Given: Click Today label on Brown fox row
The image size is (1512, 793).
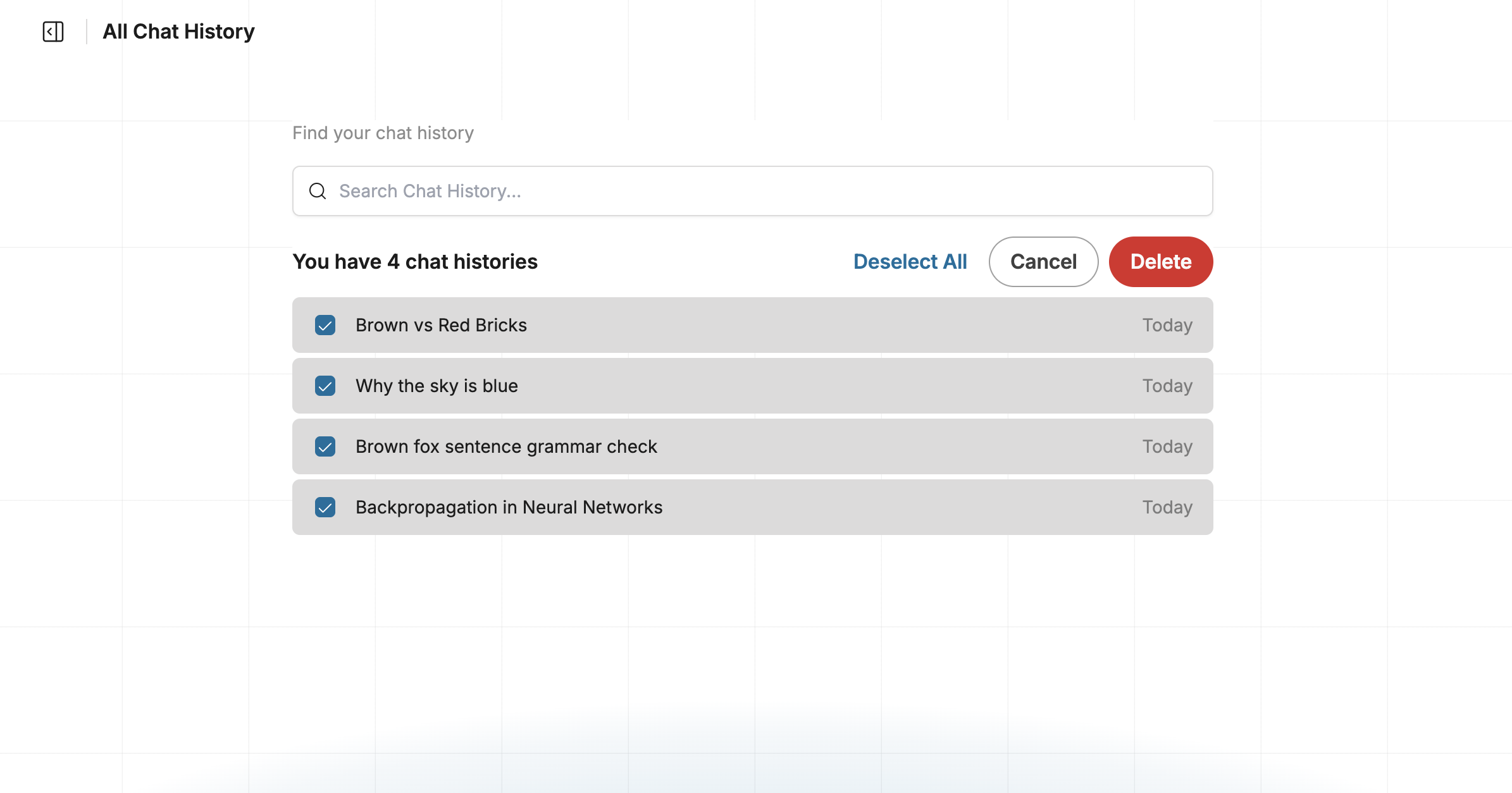Looking at the screenshot, I should tap(1167, 446).
